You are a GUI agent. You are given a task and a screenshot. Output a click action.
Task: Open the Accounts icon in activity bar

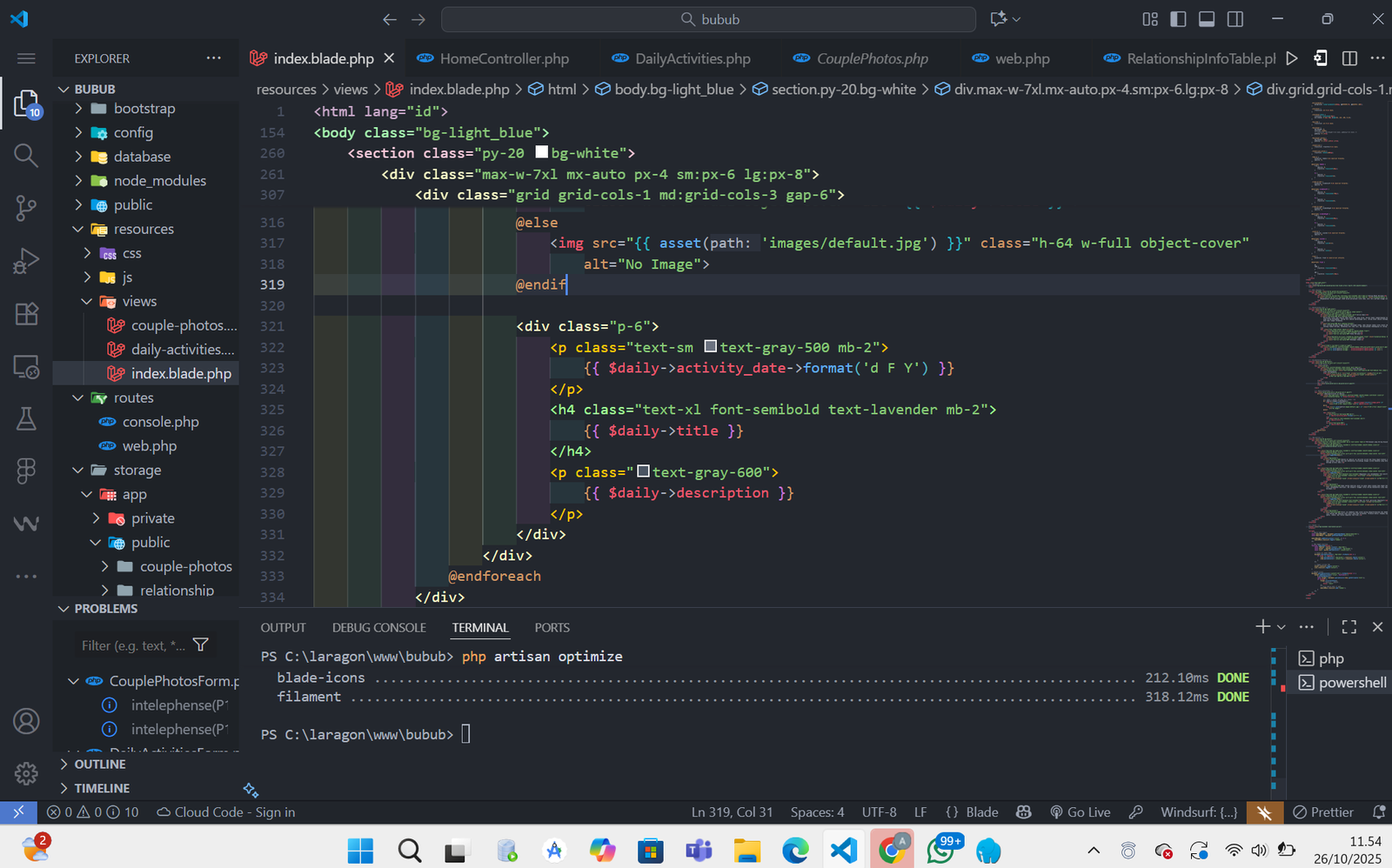coord(26,721)
